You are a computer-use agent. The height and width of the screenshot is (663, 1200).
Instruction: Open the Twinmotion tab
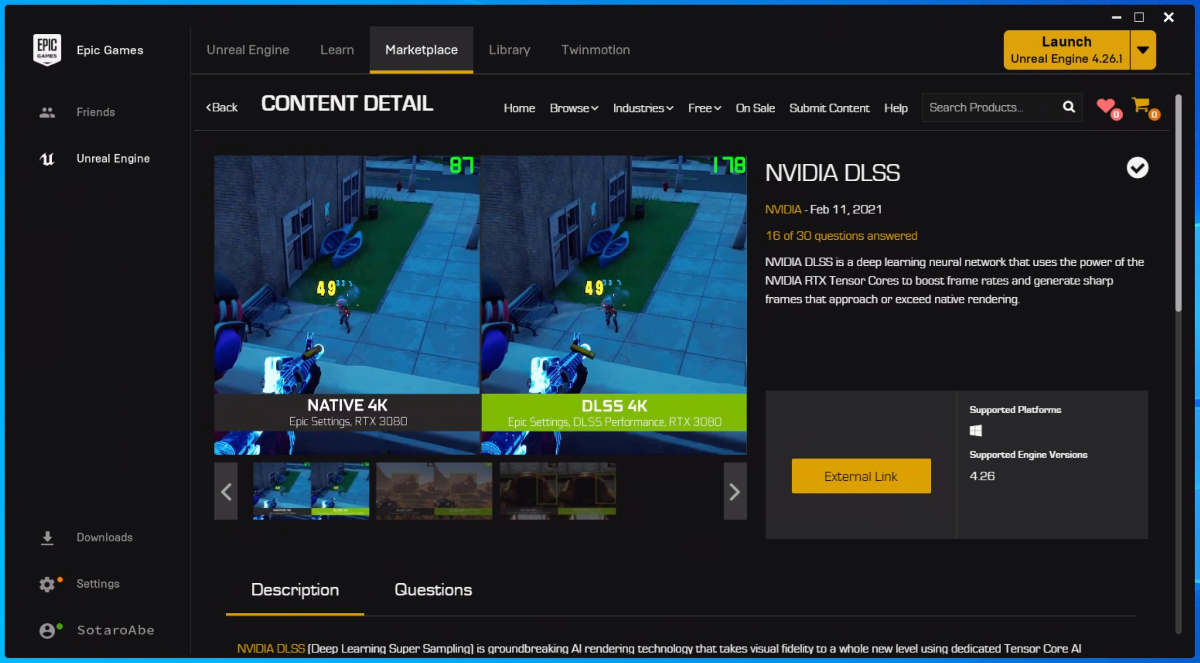(x=596, y=50)
